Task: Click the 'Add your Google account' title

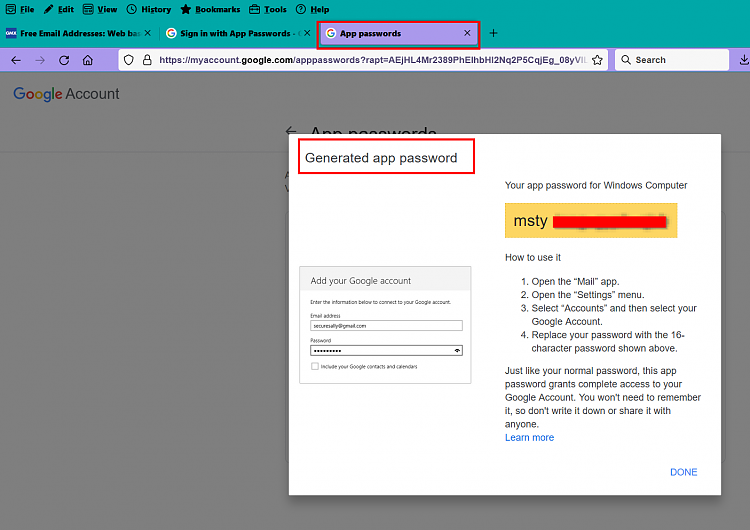Action: click(x=361, y=281)
